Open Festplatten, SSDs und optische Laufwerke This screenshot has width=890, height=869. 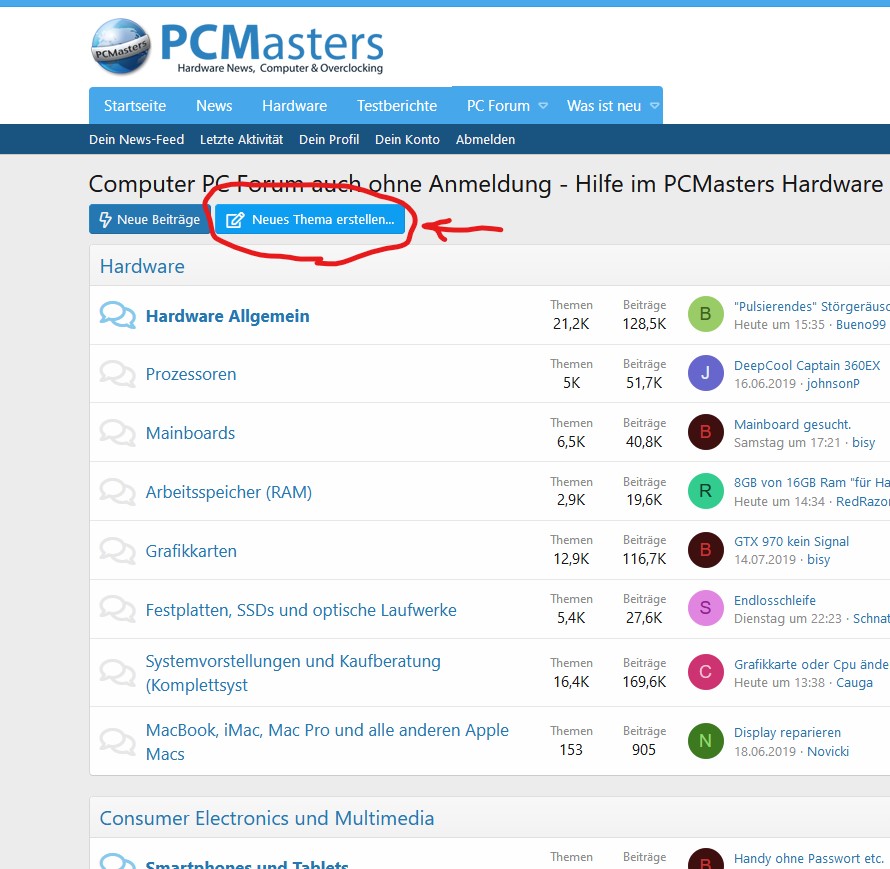301,610
